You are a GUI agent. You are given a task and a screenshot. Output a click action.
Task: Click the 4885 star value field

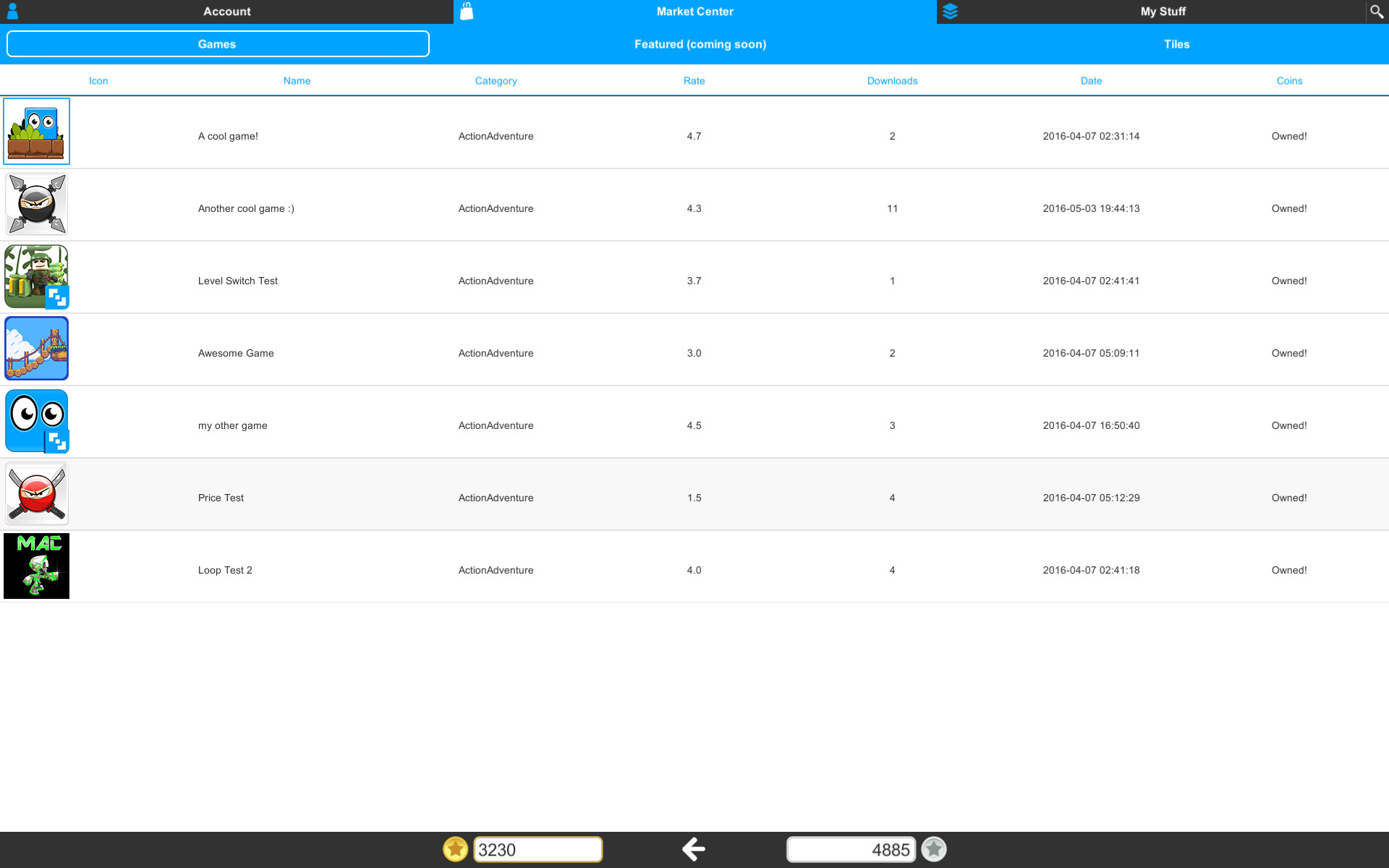(x=851, y=849)
